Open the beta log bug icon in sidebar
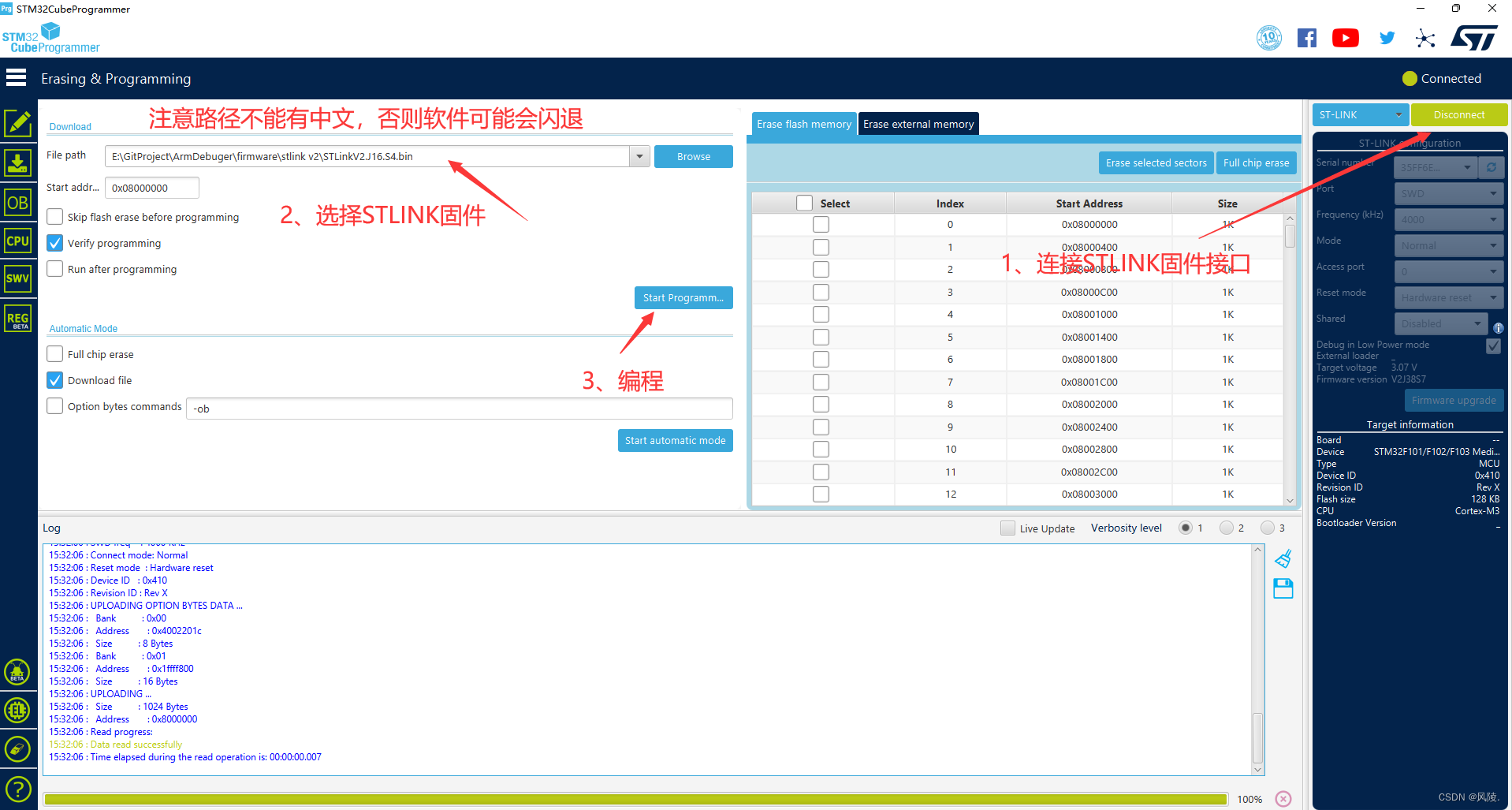Viewport: 1512px width, 810px height. [x=17, y=672]
